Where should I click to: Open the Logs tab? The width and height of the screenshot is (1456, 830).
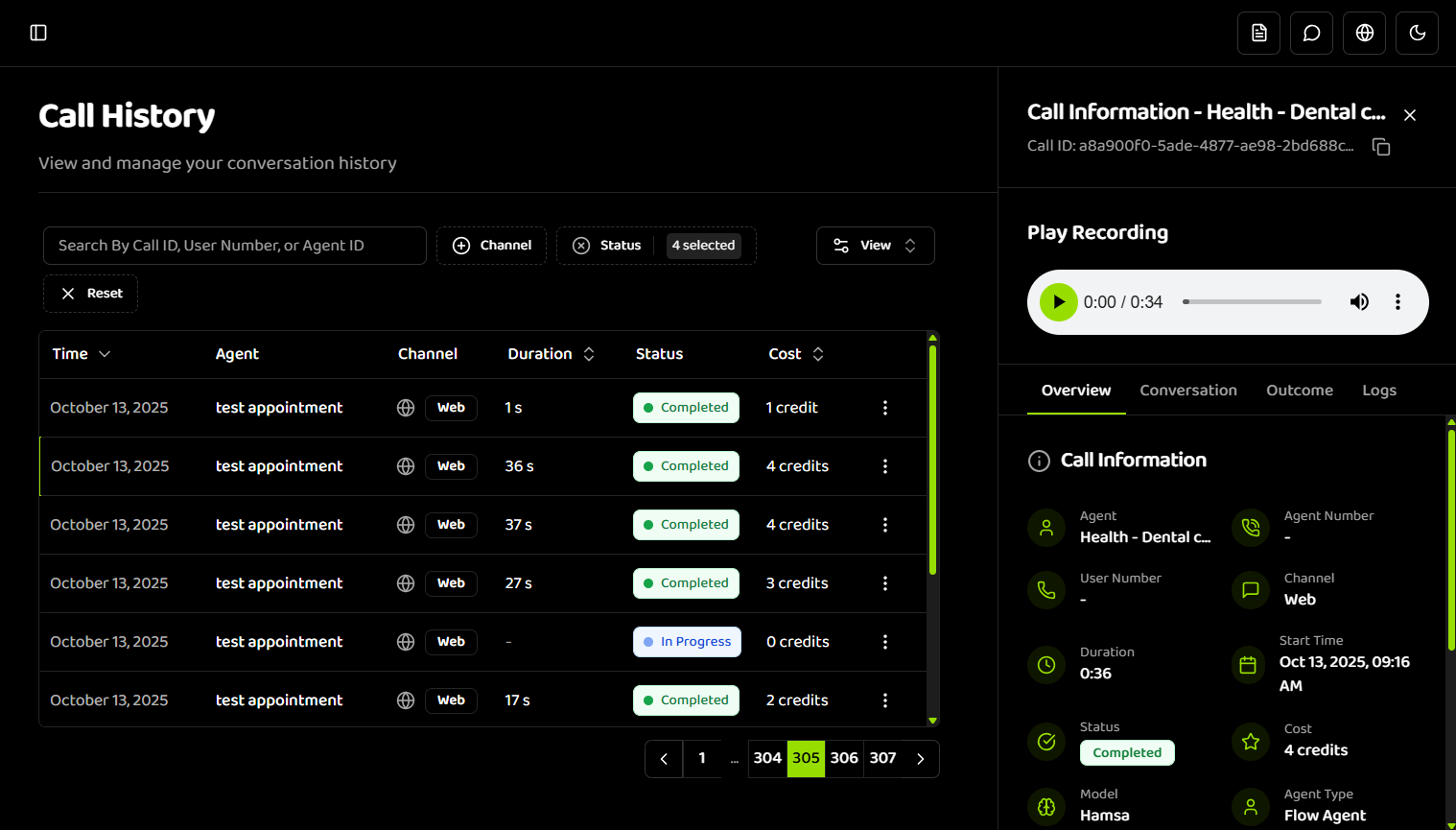point(1378,390)
